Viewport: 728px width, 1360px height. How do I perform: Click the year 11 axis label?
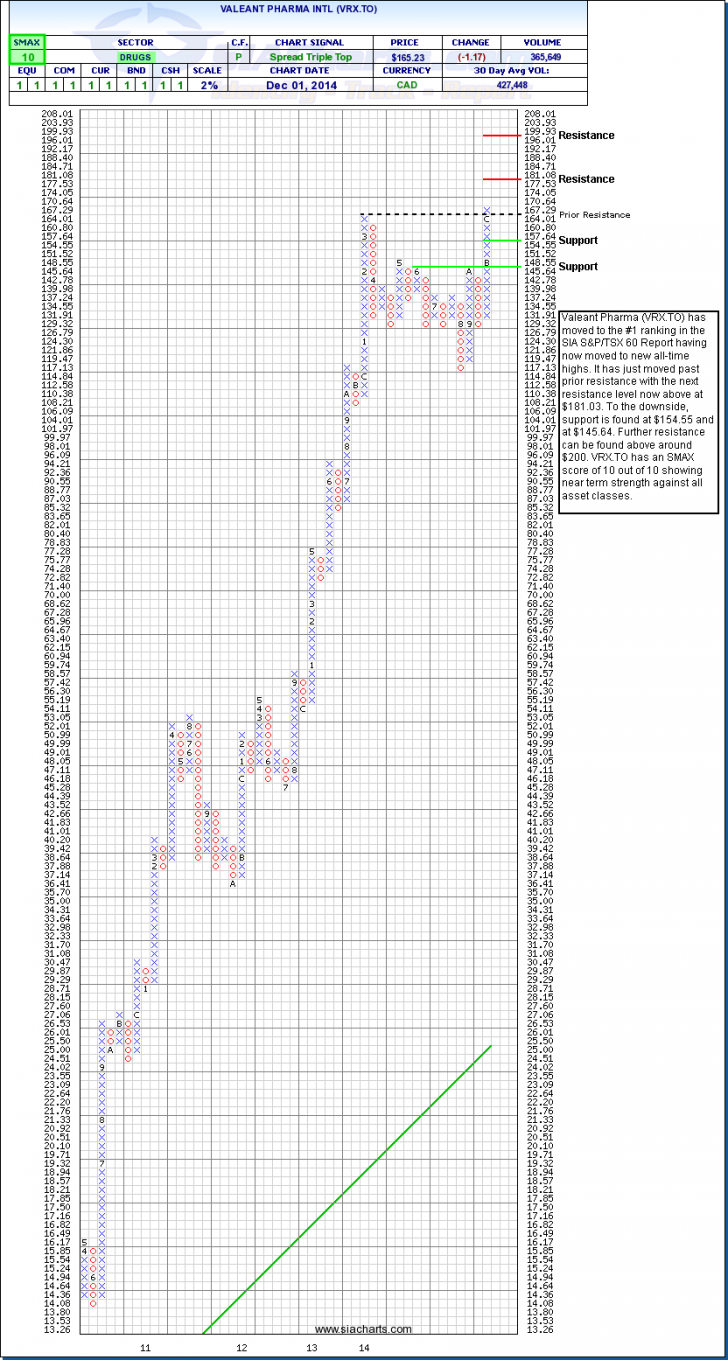click(145, 1349)
